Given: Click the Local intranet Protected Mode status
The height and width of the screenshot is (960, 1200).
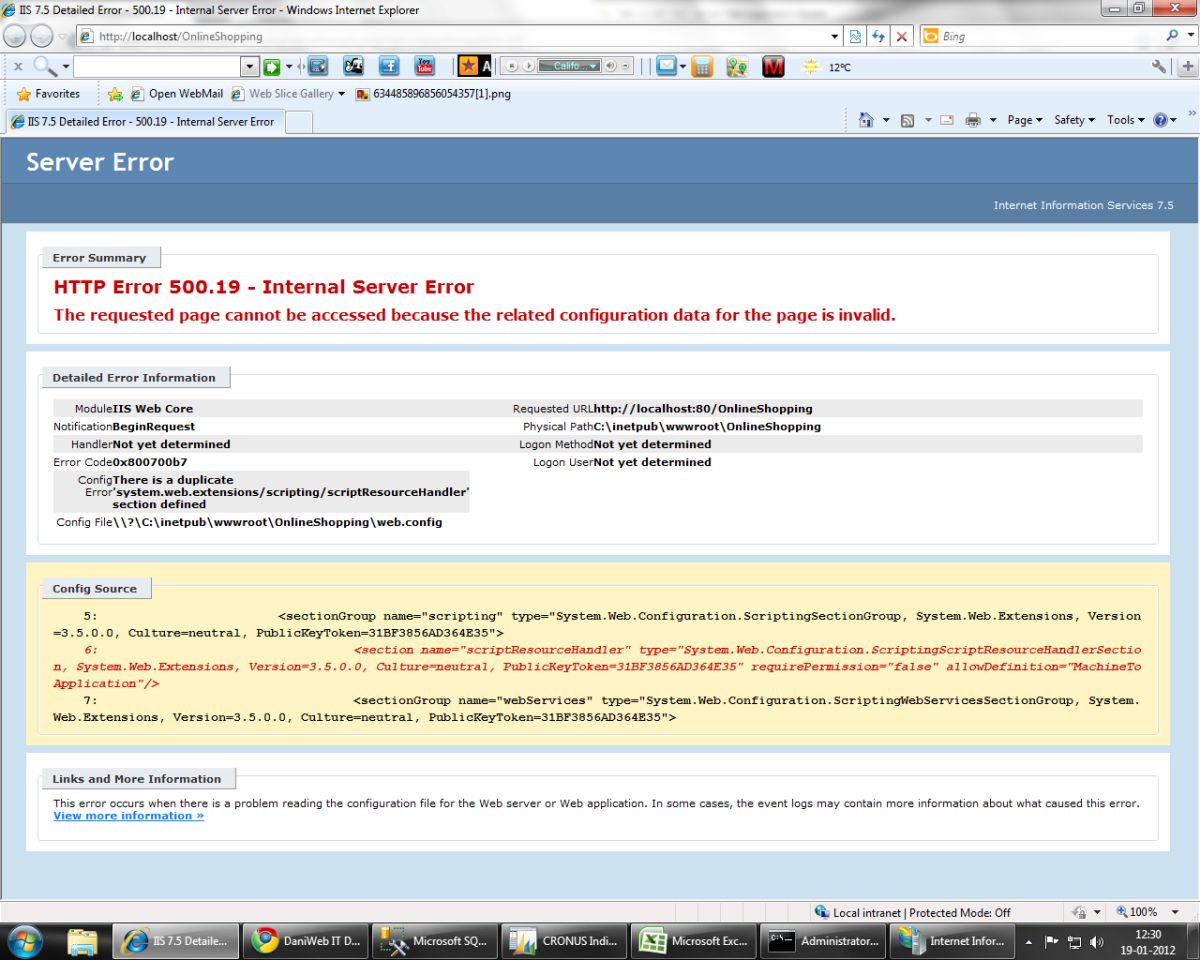Looking at the screenshot, I should coord(911,912).
